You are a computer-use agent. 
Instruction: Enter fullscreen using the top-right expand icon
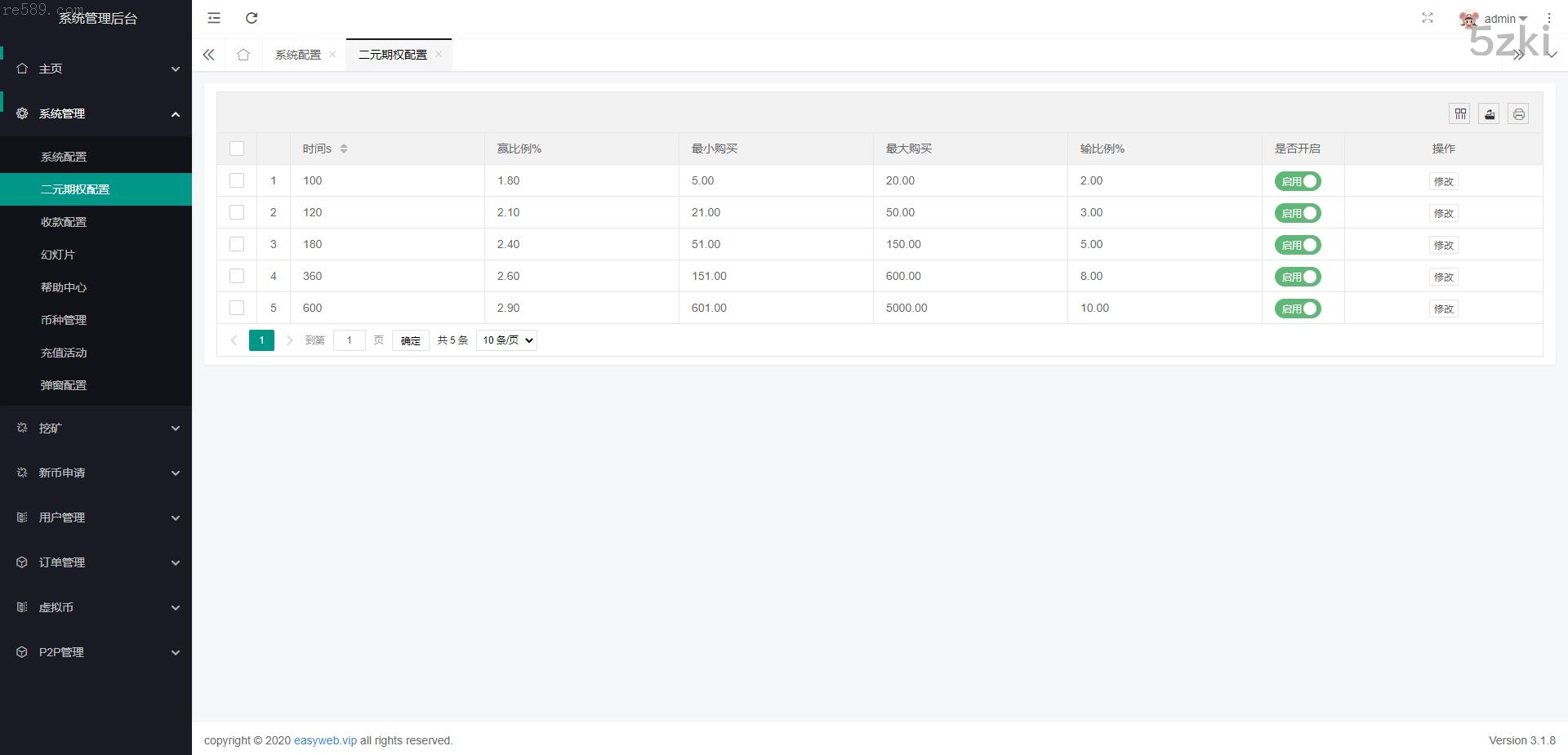(x=1428, y=18)
